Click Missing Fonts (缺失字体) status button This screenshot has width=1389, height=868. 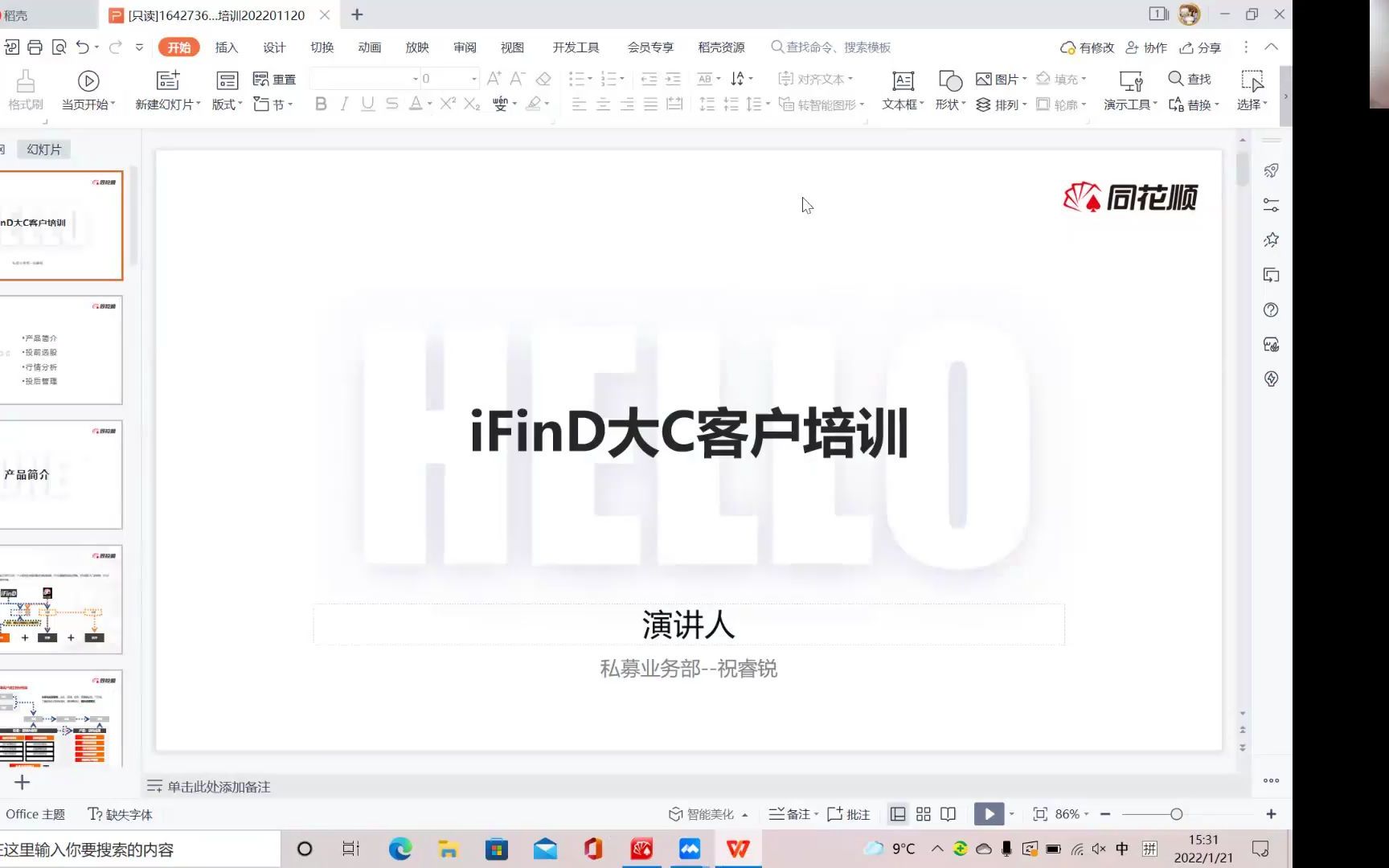point(120,814)
